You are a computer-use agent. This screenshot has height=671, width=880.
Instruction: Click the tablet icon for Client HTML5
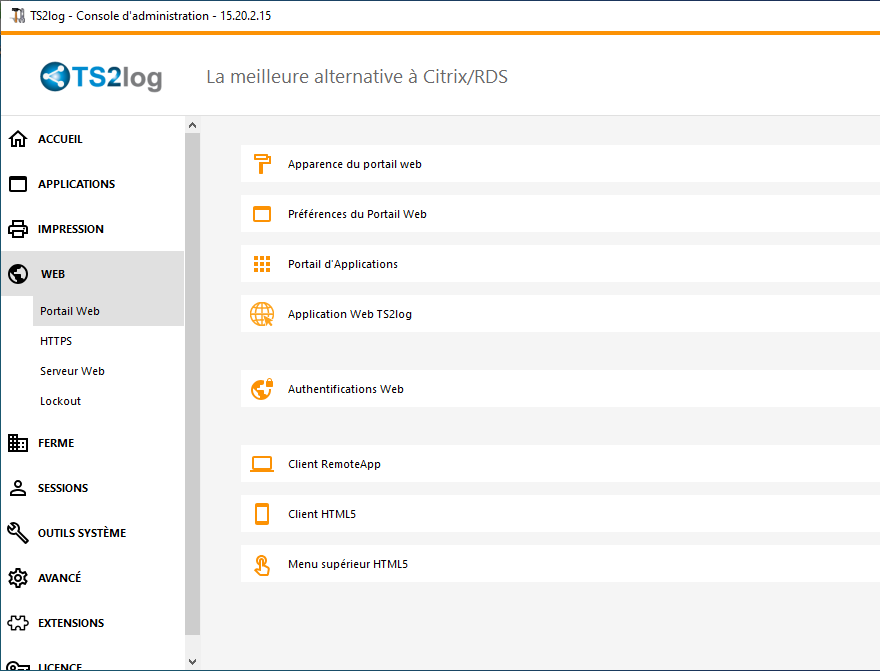pyautogui.click(x=262, y=514)
